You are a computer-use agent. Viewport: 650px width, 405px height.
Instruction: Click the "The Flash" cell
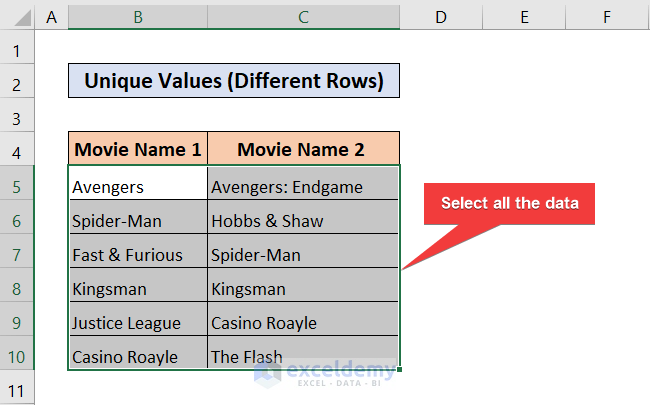[x=303, y=356]
